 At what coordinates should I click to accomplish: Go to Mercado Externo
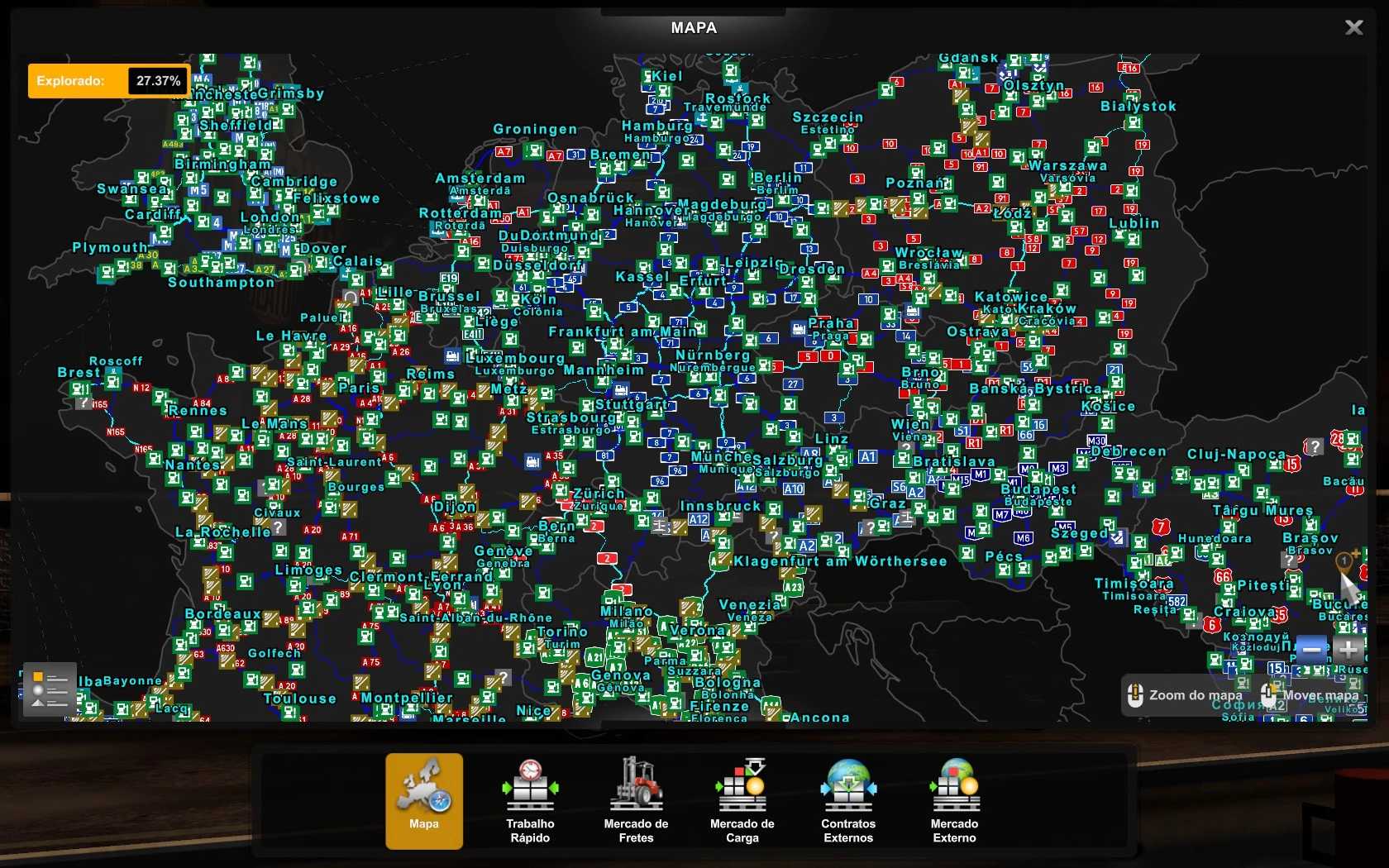[954, 800]
